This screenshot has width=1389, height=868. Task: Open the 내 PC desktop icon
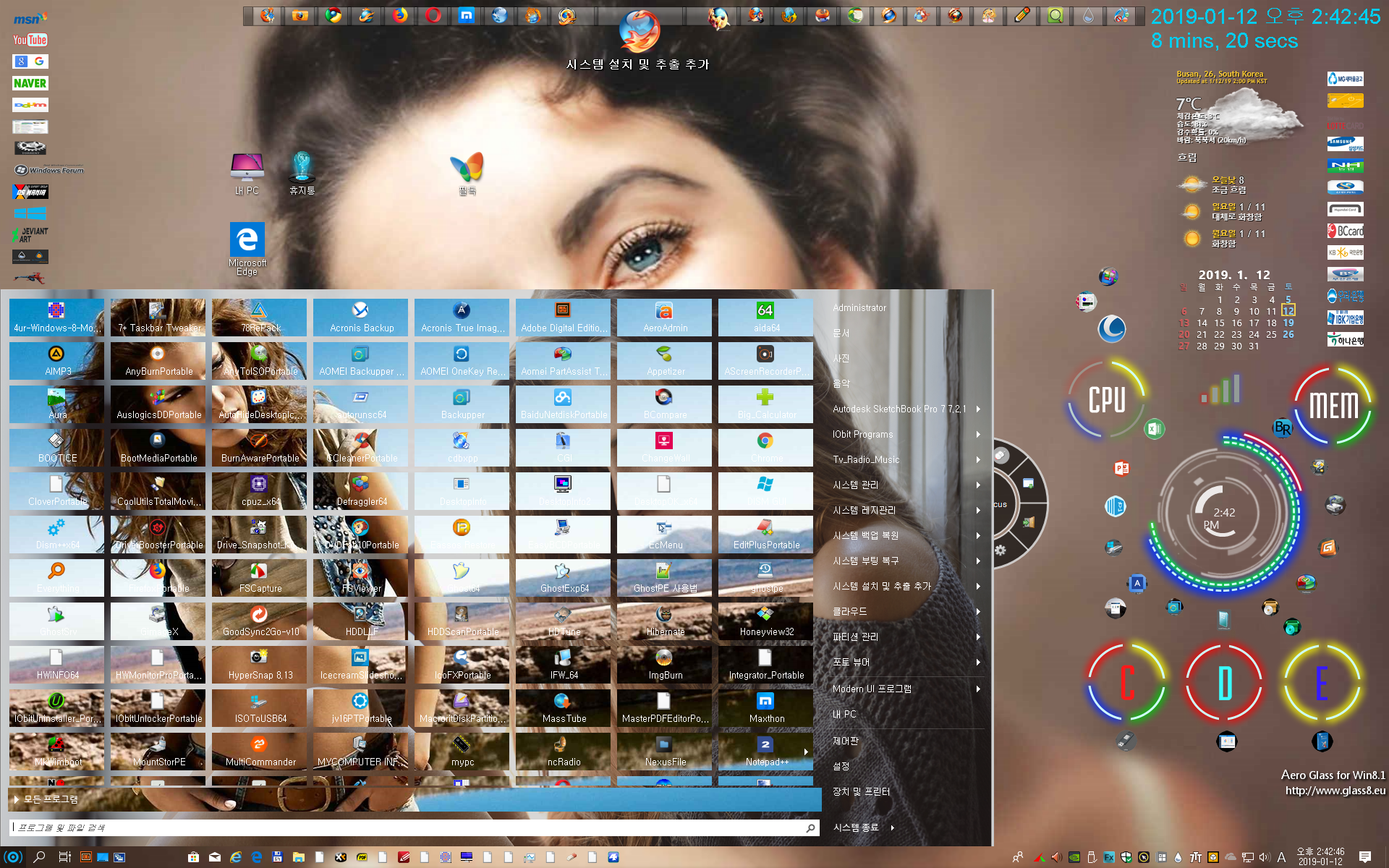[247, 174]
